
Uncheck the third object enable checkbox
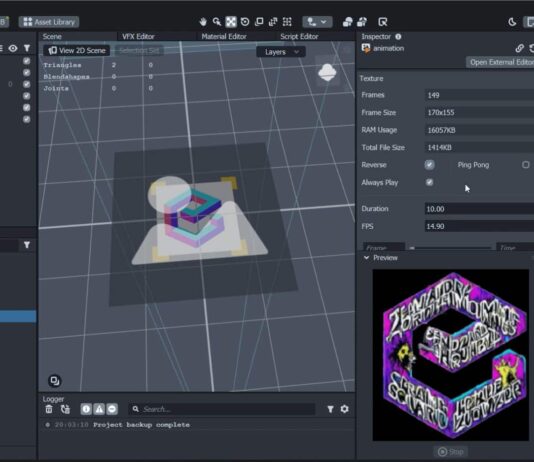[27, 84]
